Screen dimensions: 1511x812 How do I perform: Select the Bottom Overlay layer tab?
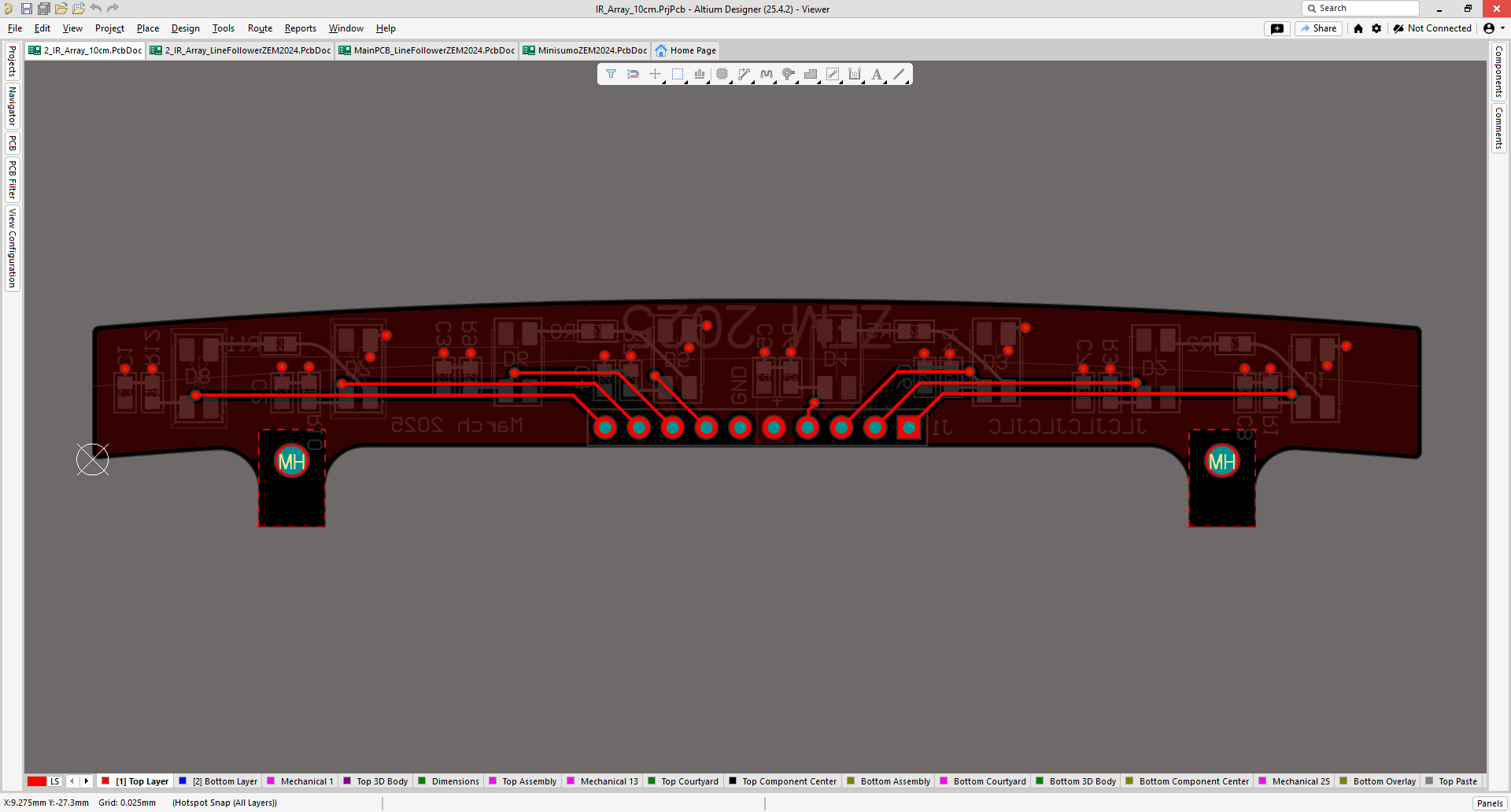1378,781
